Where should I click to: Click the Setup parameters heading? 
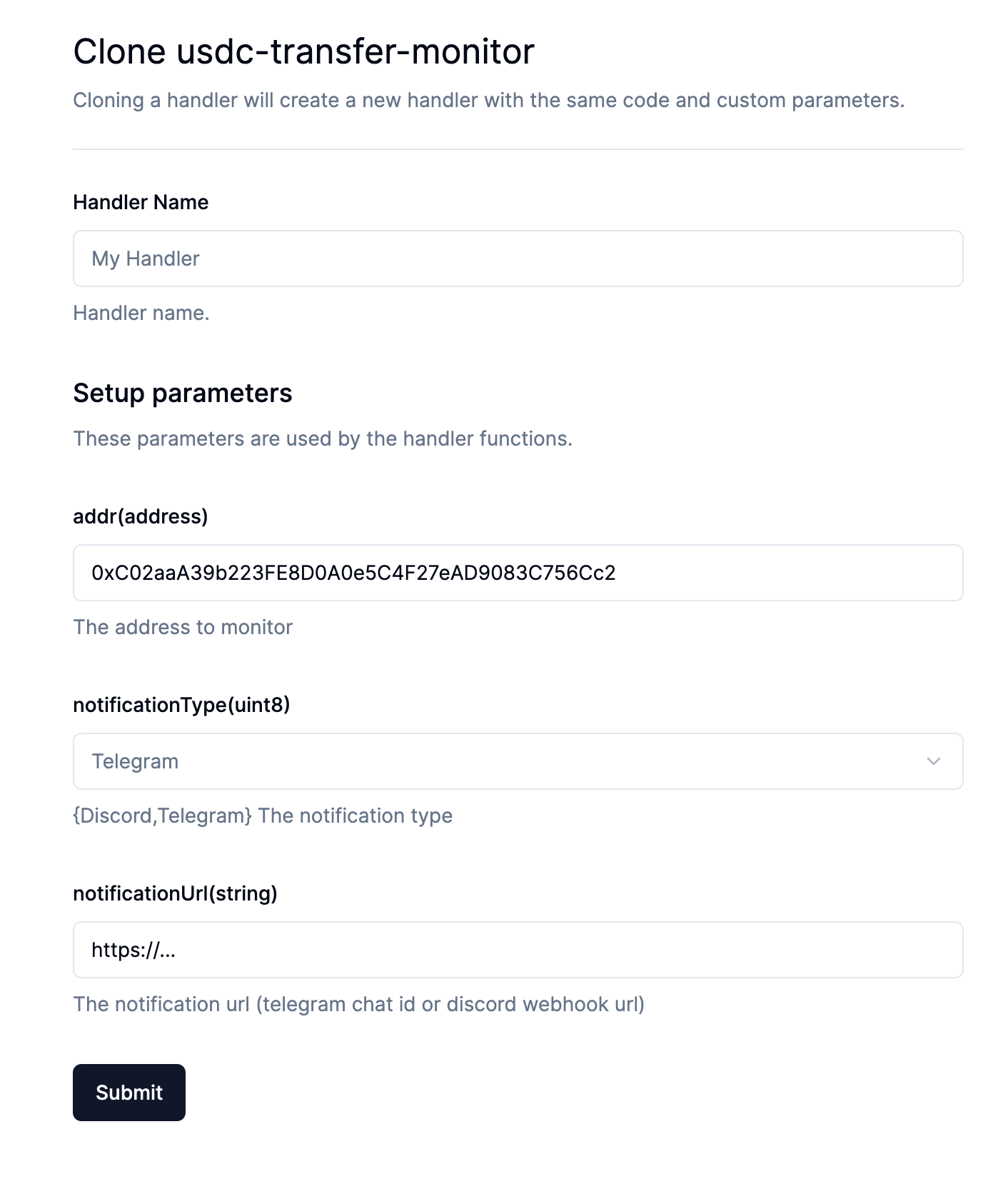[182, 393]
